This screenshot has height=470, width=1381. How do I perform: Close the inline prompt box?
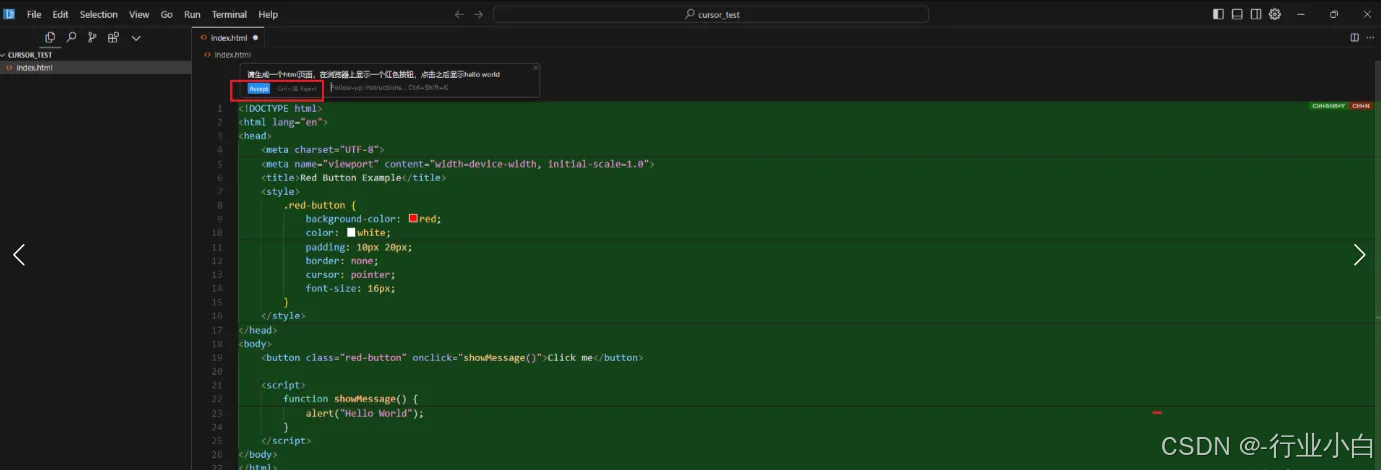535,67
